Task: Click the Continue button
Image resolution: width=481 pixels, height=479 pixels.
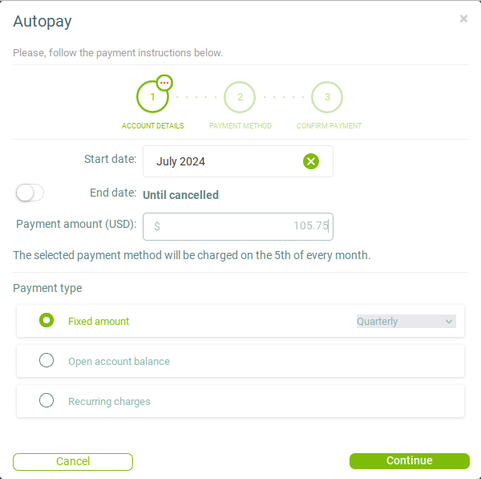Action: [x=409, y=461]
